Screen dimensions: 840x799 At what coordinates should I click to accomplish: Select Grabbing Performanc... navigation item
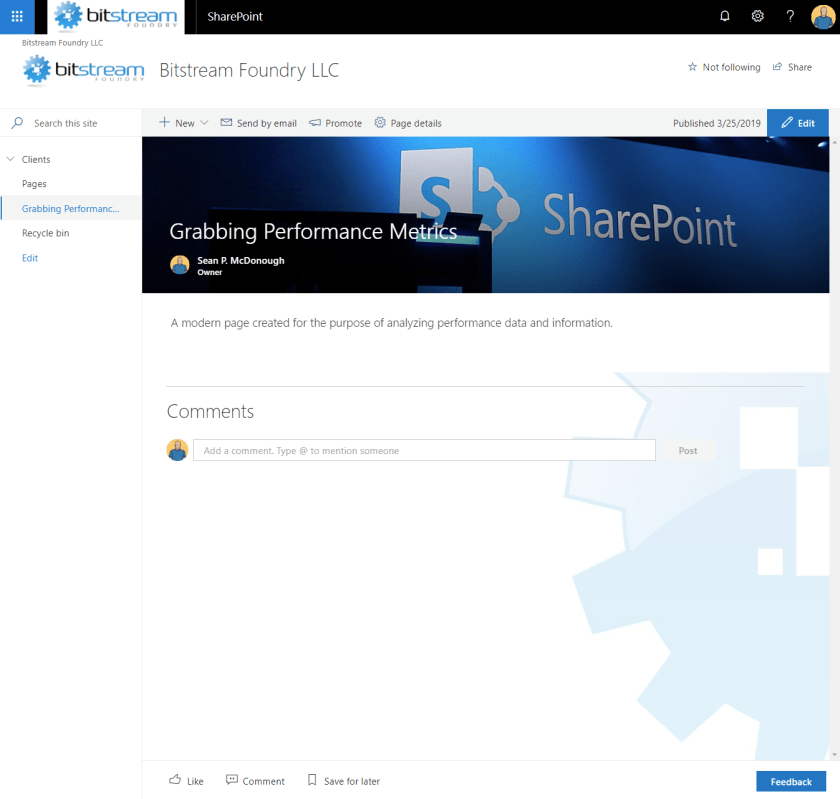[71, 208]
